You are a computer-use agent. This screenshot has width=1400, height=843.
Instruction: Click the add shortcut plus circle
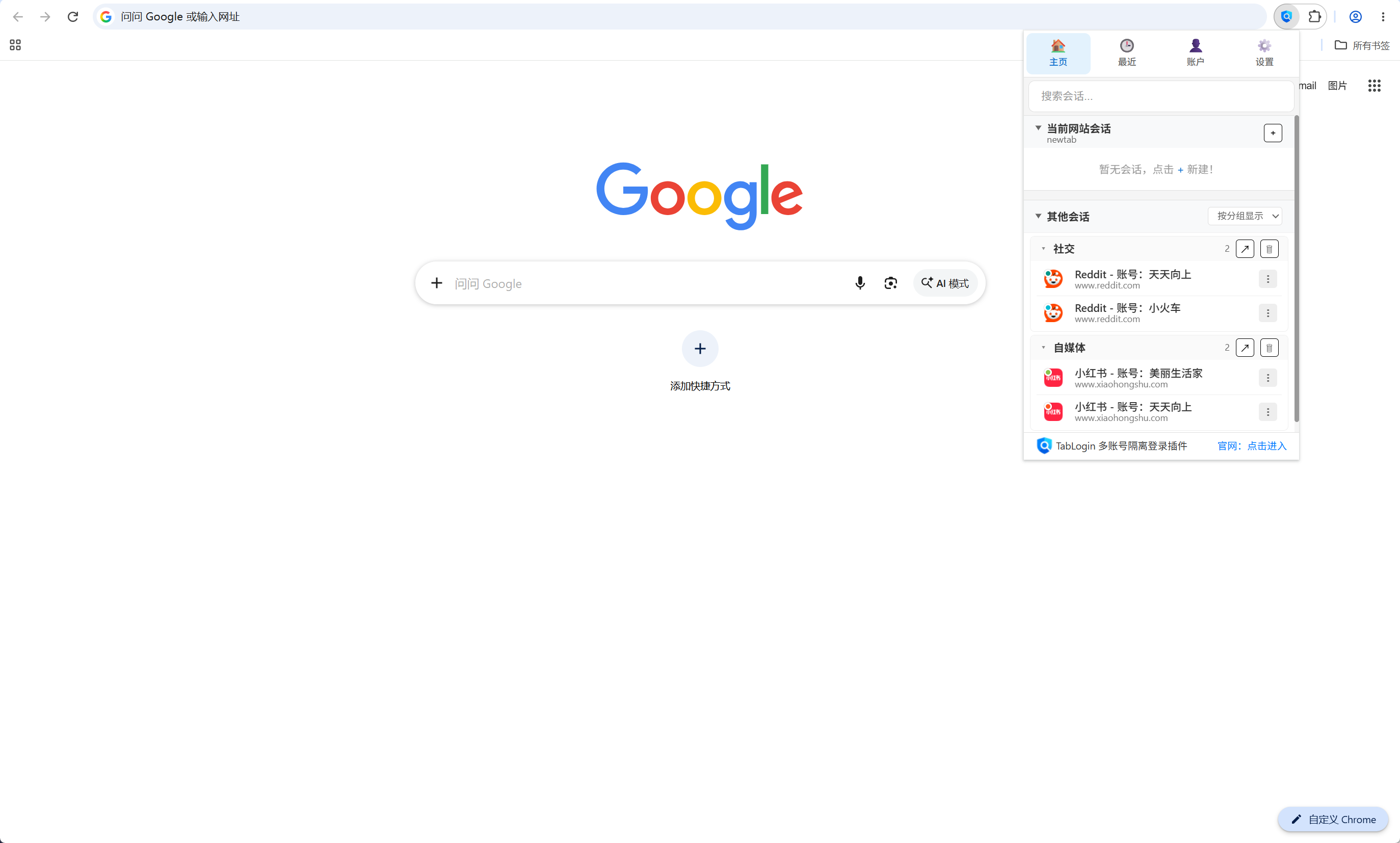tap(700, 348)
